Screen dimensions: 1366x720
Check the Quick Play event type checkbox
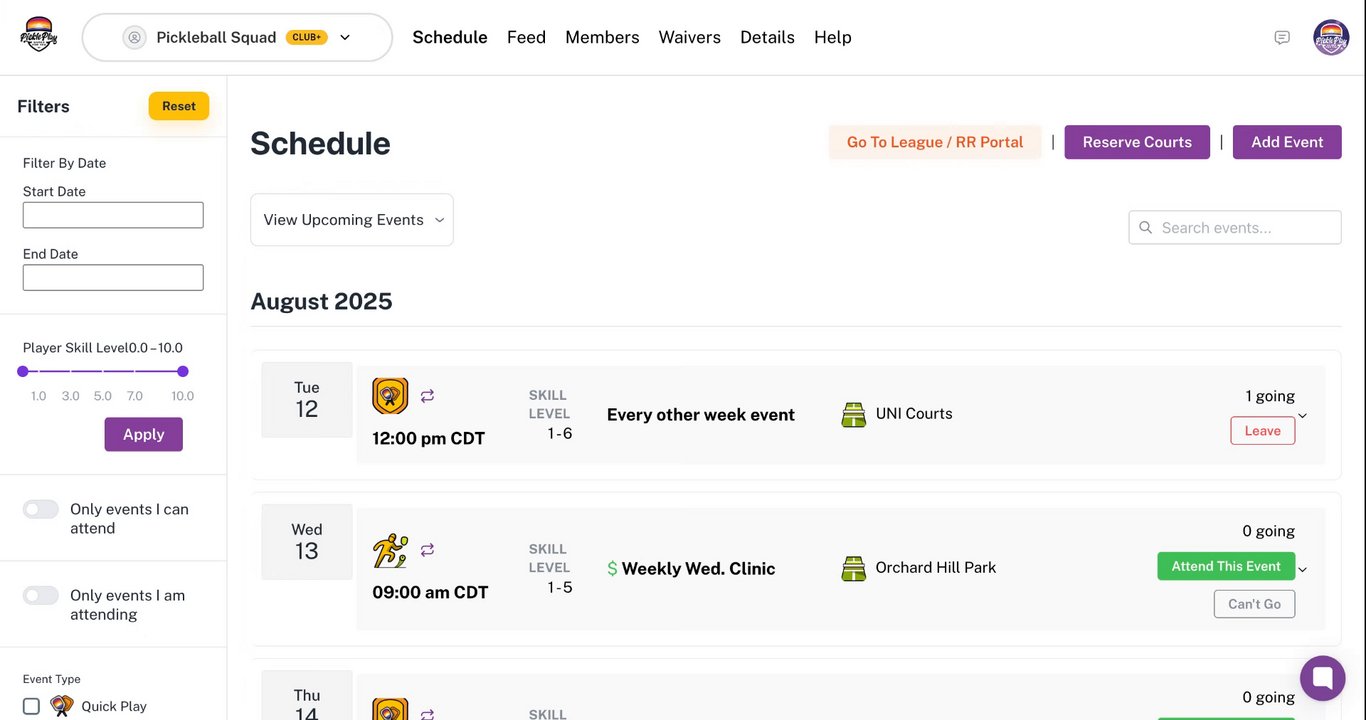[x=31, y=706]
